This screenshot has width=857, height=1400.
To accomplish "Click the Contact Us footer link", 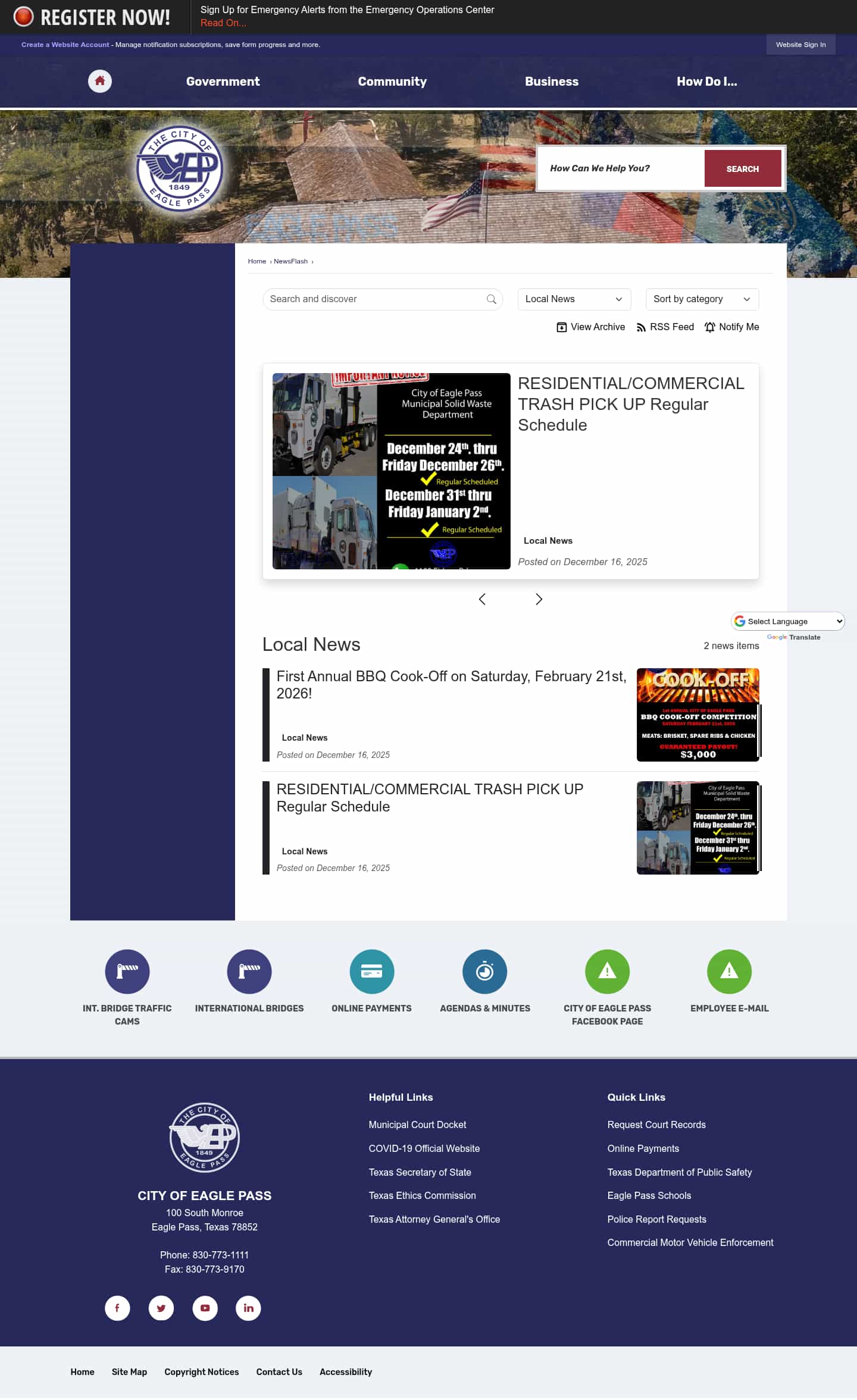I will (279, 1371).
